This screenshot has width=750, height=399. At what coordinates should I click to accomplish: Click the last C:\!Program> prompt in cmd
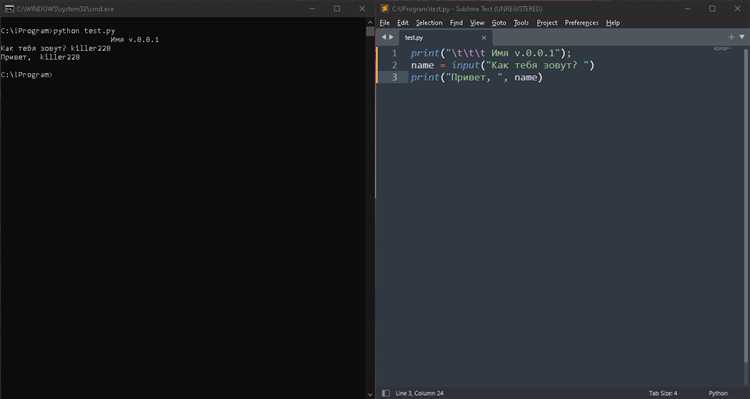point(26,75)
